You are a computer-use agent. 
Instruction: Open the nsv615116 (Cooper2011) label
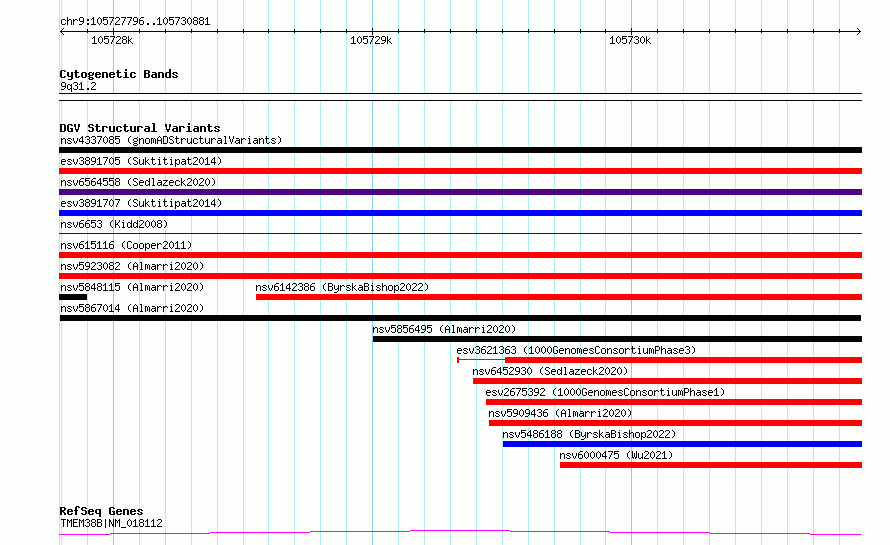pyautogui.click(x=126, y=245)
